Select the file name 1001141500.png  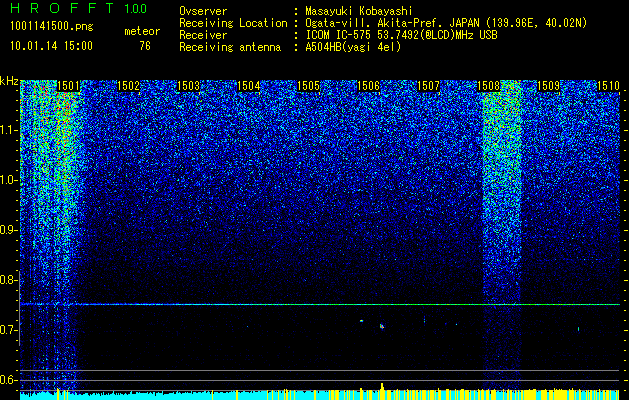click(52, 27)
